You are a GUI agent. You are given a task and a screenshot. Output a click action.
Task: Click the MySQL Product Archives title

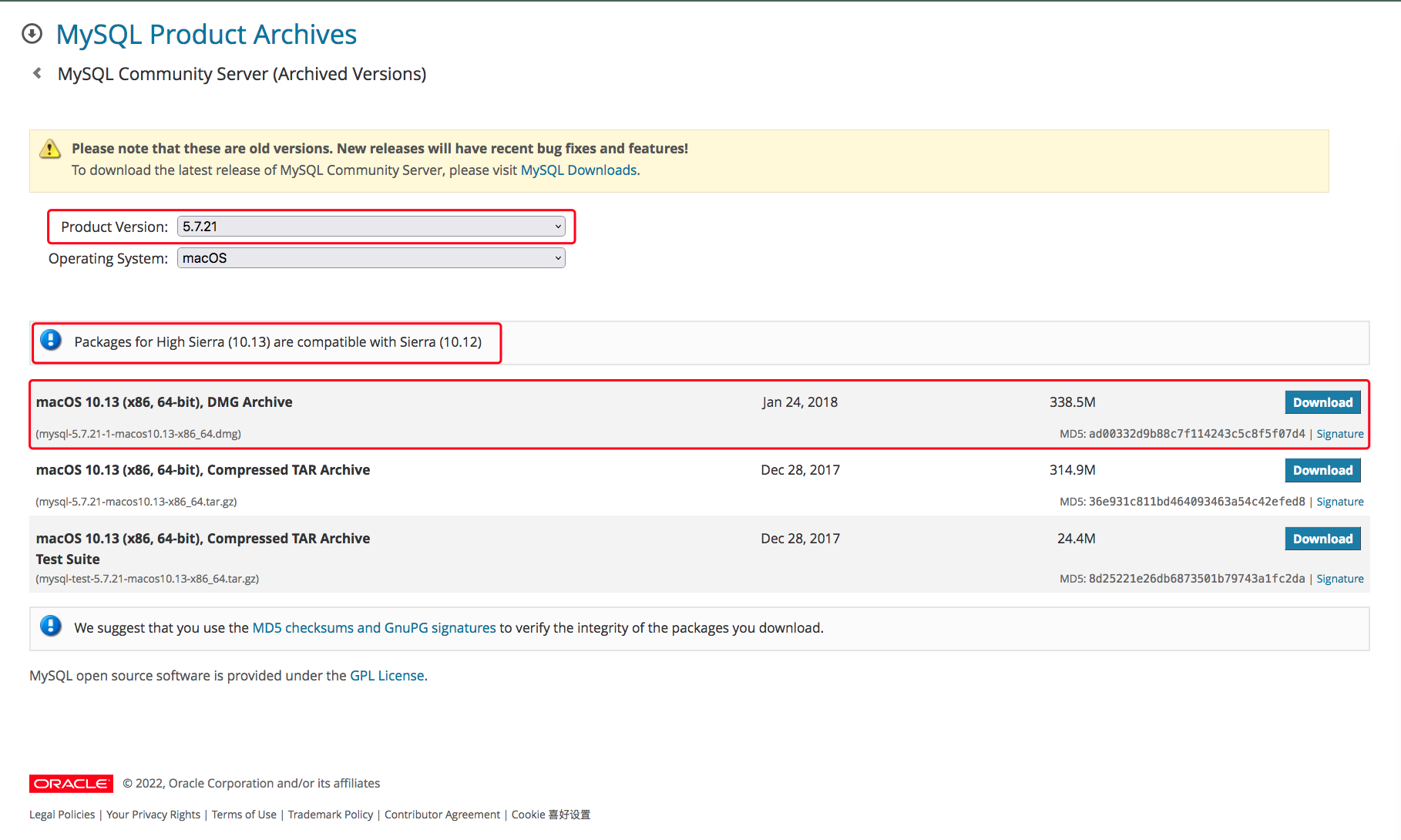point(207,35)
